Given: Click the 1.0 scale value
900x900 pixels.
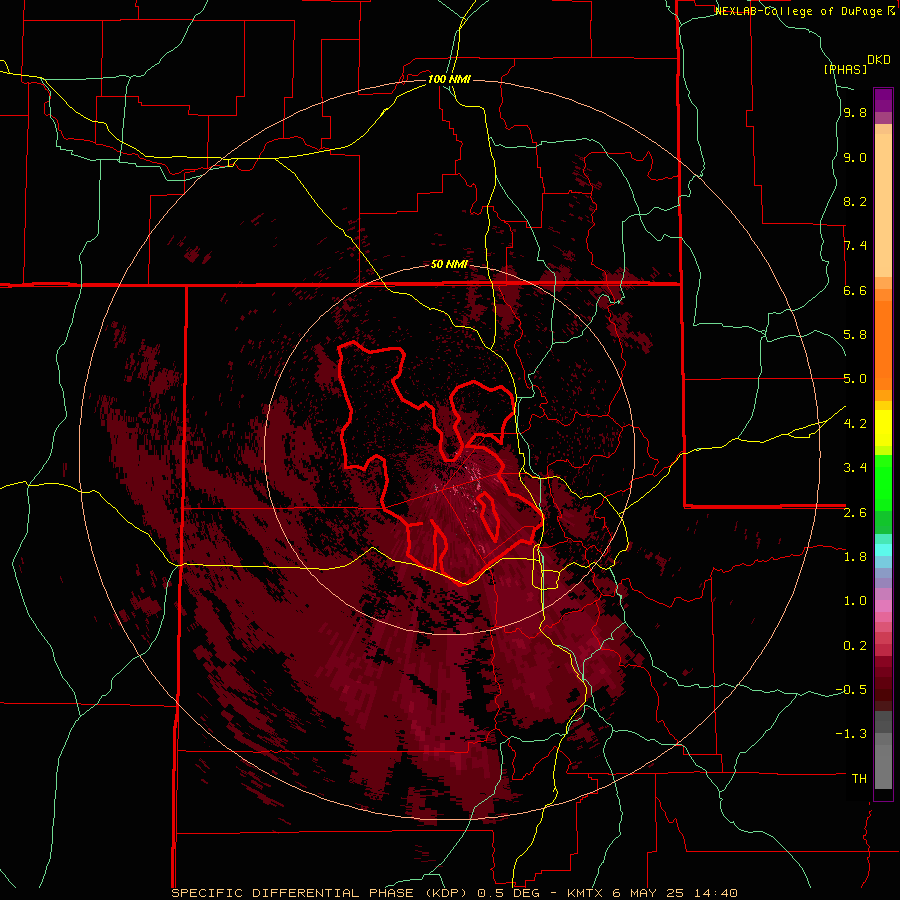Looking at the screenshot, I should pos(855,600).
